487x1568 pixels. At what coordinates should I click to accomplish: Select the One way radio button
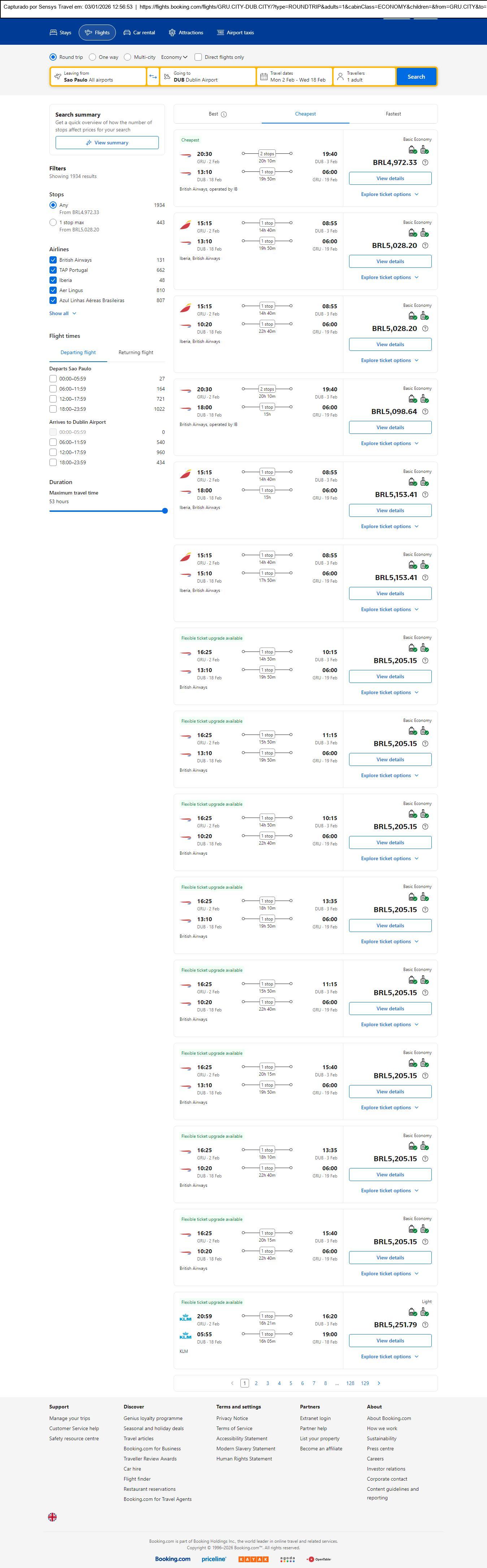pos(92,57)
